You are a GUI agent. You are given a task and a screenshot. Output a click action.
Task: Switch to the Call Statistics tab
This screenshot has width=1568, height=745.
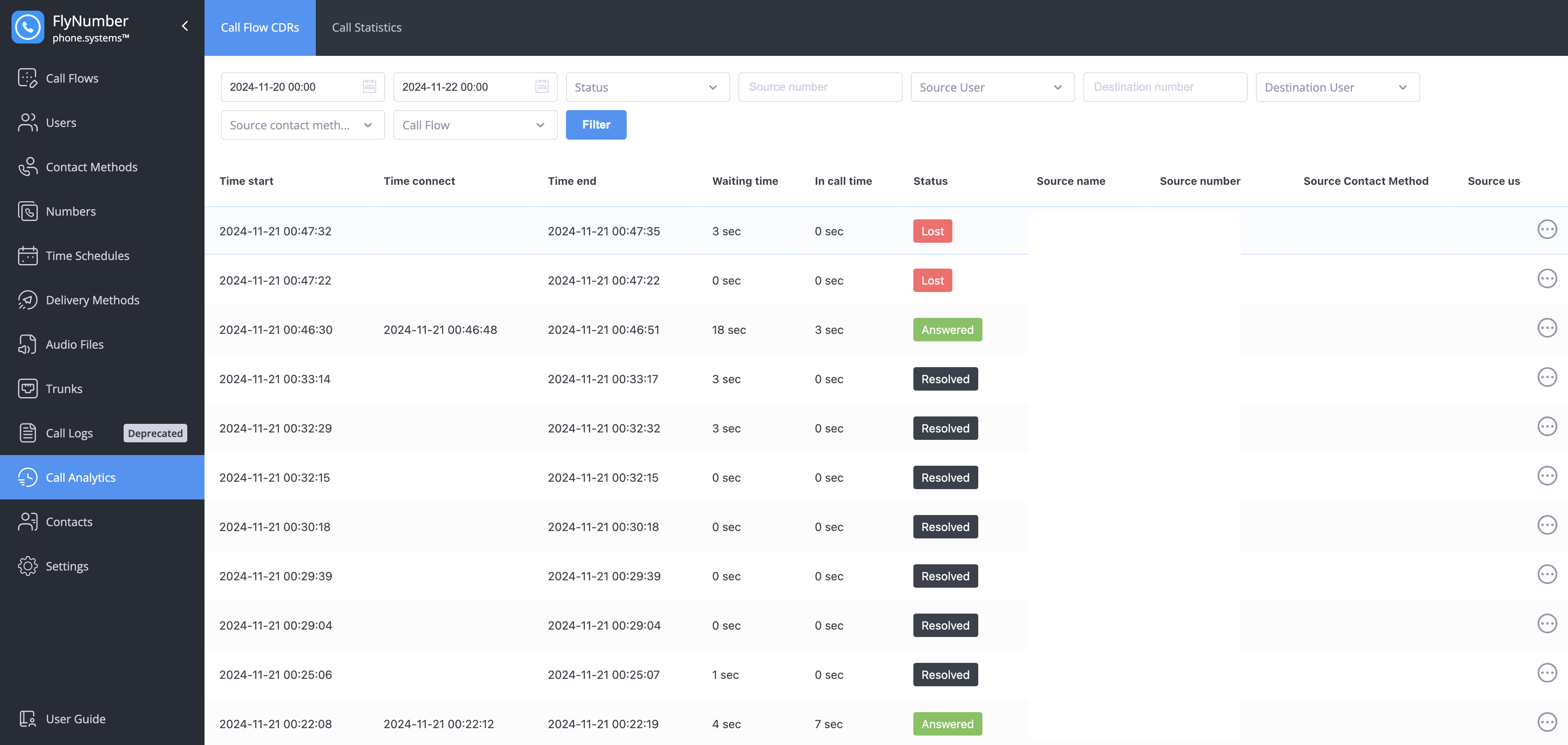[366, 28]
